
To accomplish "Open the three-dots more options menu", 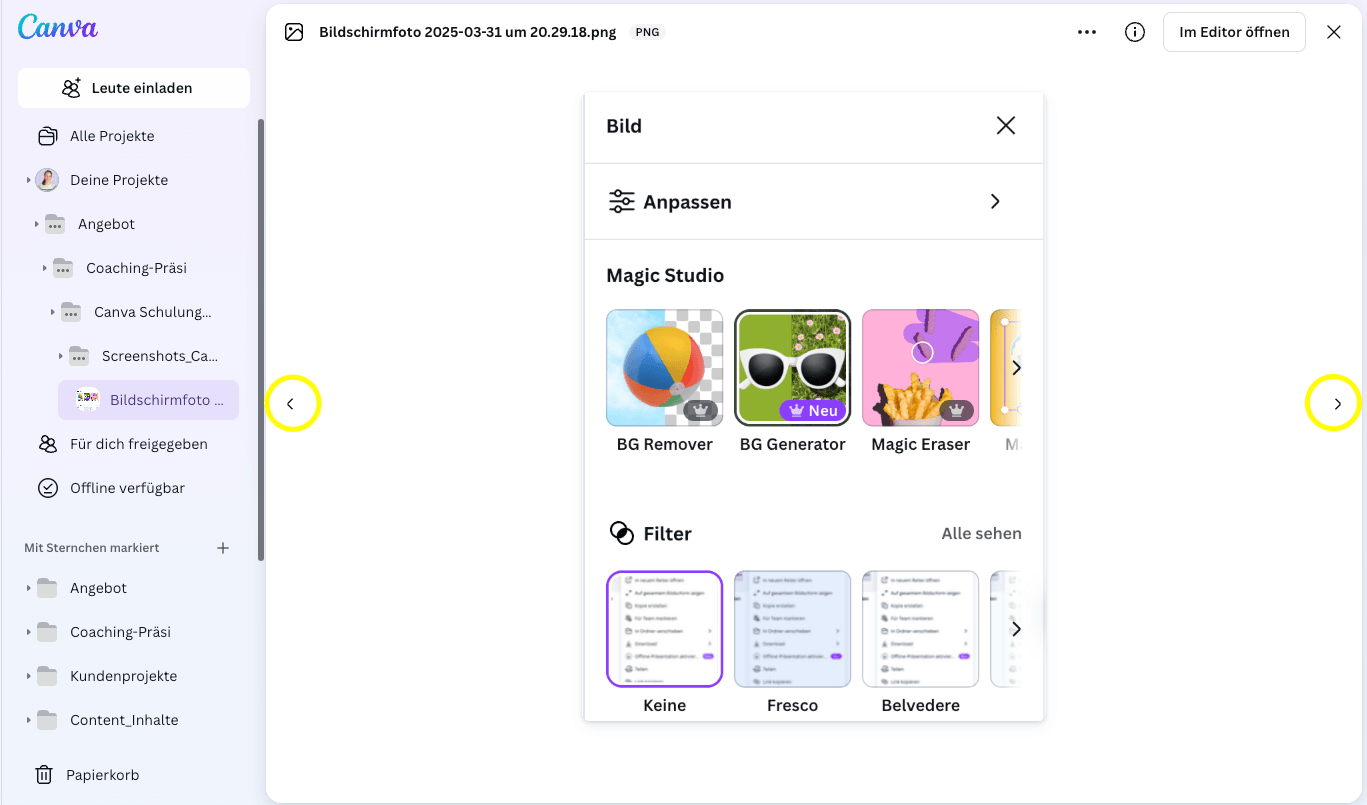I will (1087, 32).
